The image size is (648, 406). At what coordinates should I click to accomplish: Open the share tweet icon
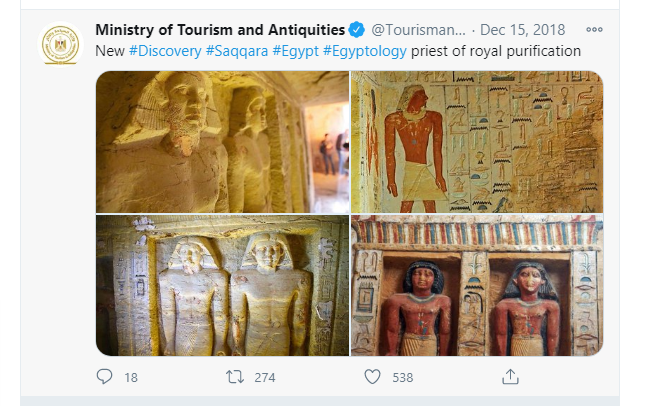510,377
